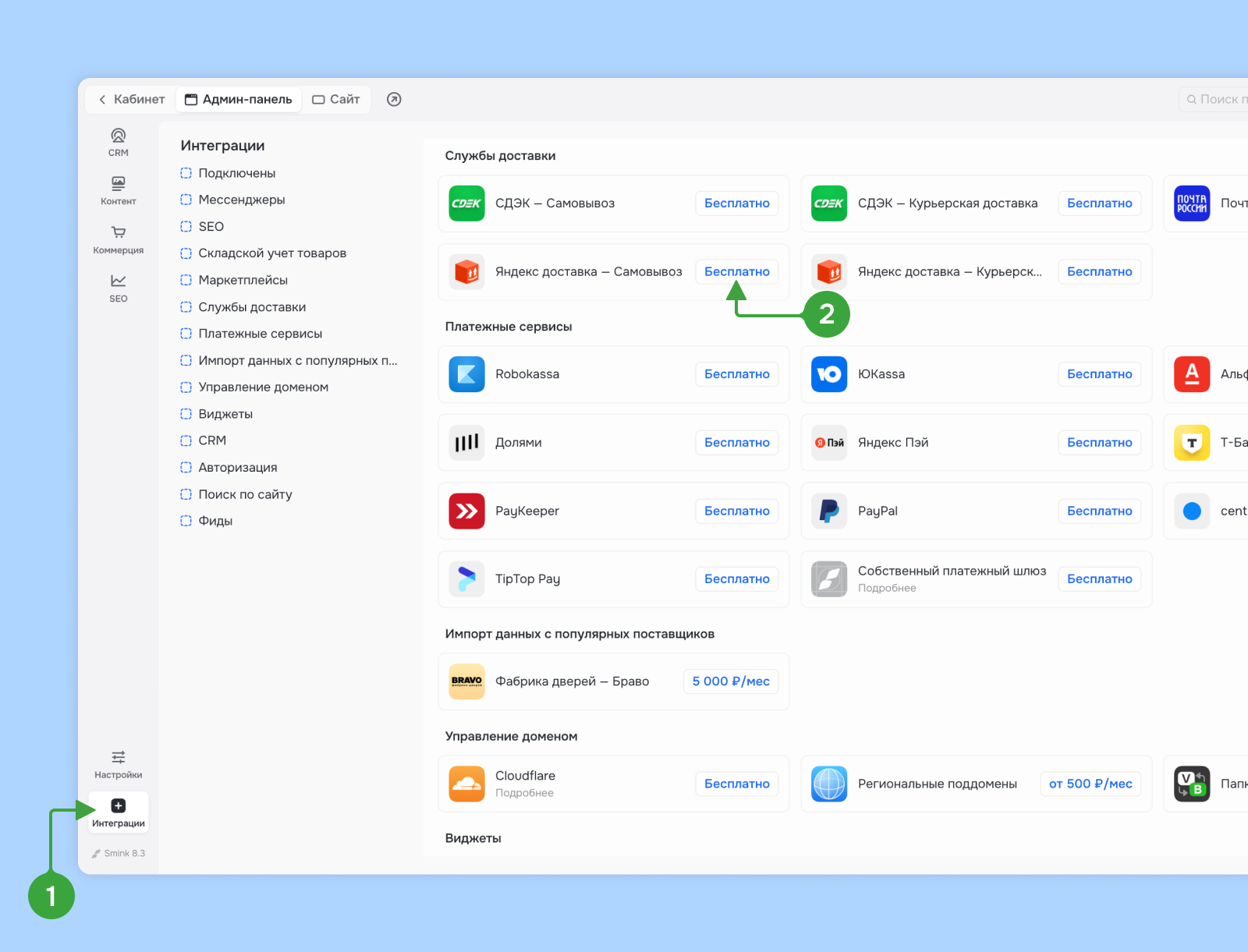Select the SEO category in Интеграции list
This screenshot has width=1248, height=952.
pyautogui.click(x=202, y=226)
